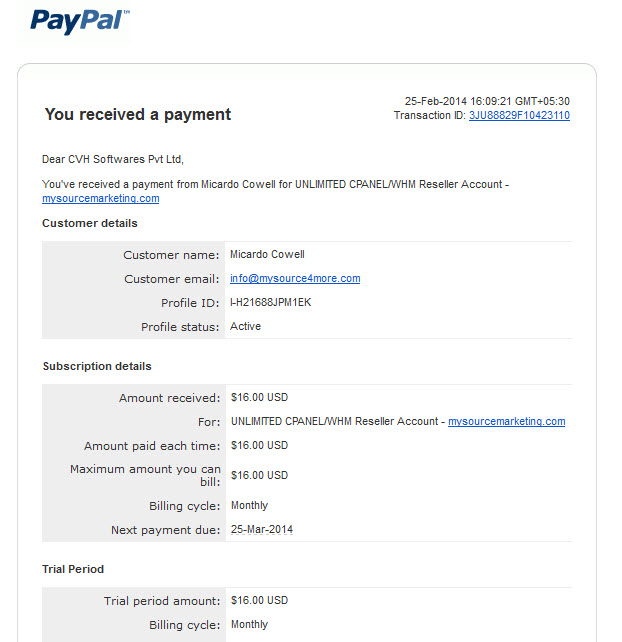Open transaction ID 3JU88829F10423110 link
The width and height of the screenshot is (622, 642).
point(519,115)
